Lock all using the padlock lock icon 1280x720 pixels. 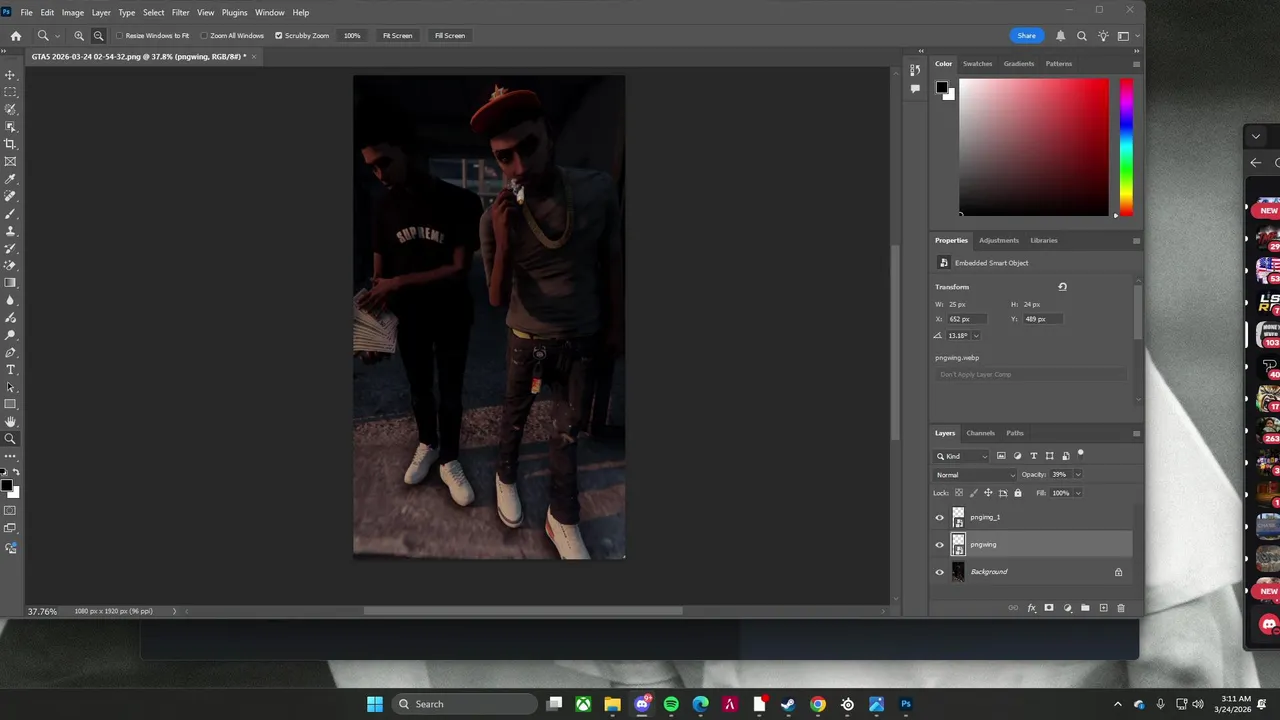1018,493
